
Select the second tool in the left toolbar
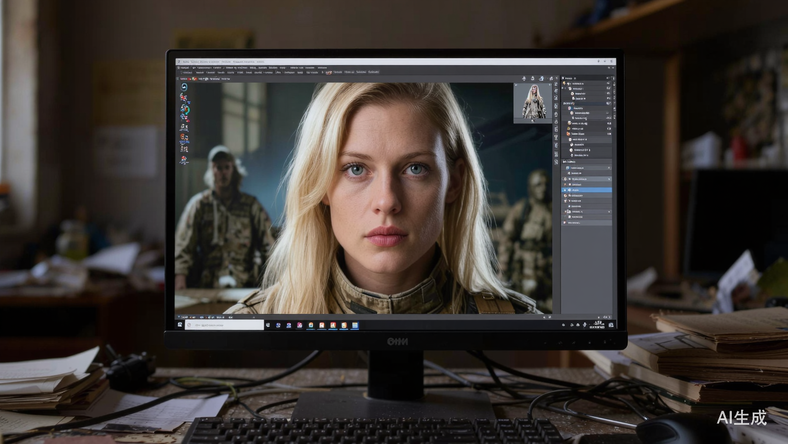point(184,98)
